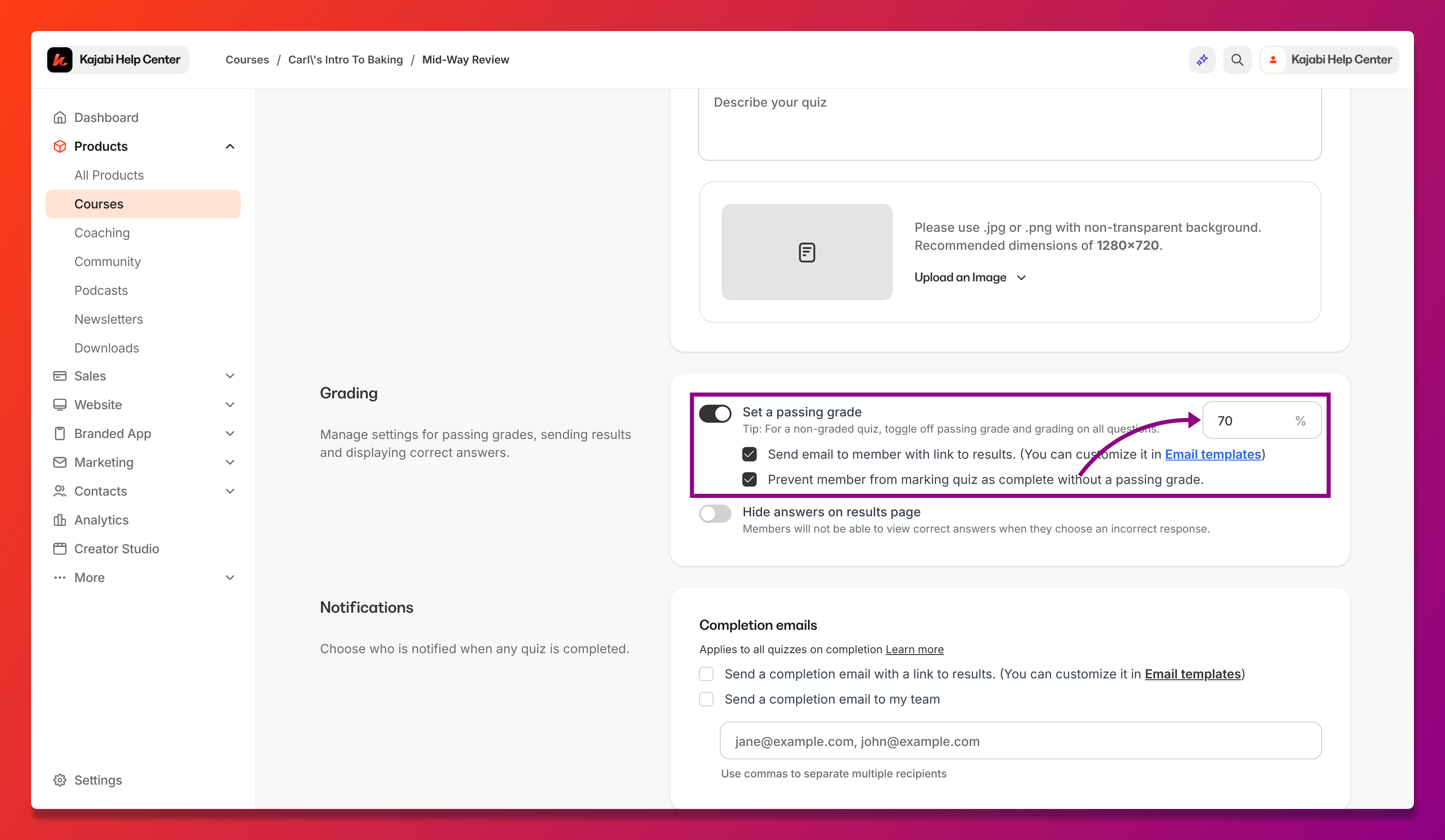
Task: Click the Dashboard home icon
Action: click(x=59, y=117)
